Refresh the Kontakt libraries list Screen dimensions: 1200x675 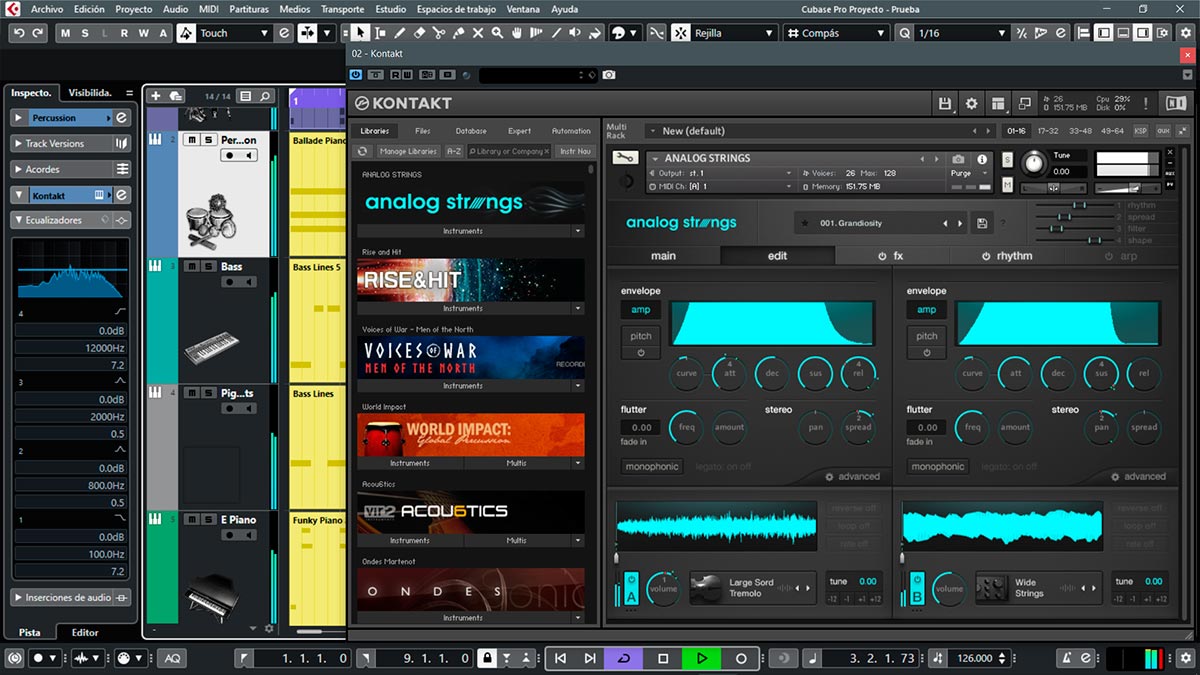(363, 151)
